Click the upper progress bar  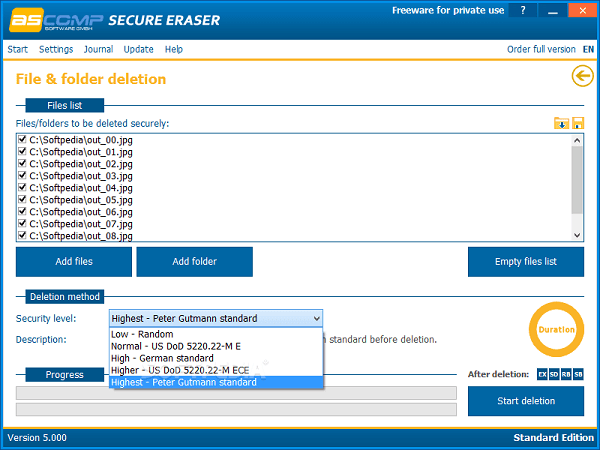(236, 393)
